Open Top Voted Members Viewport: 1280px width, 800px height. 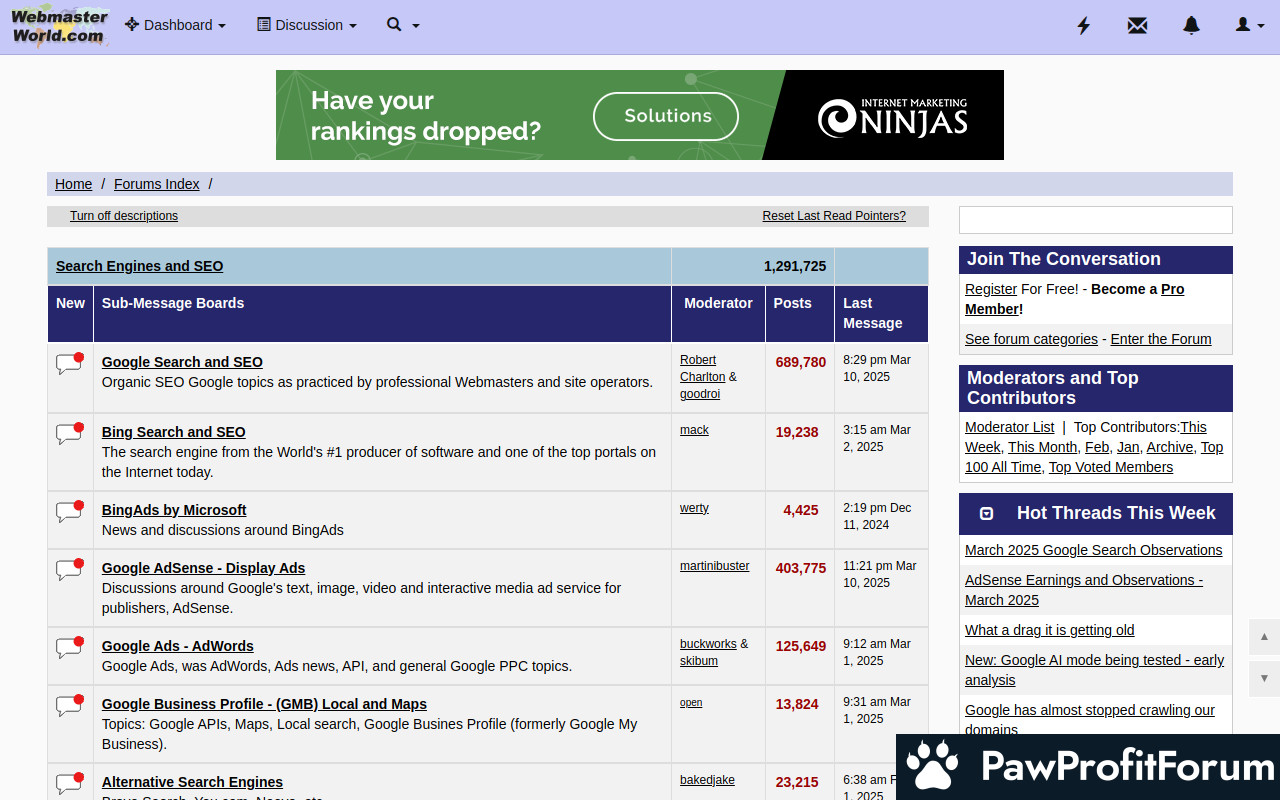click(1110, 467)
